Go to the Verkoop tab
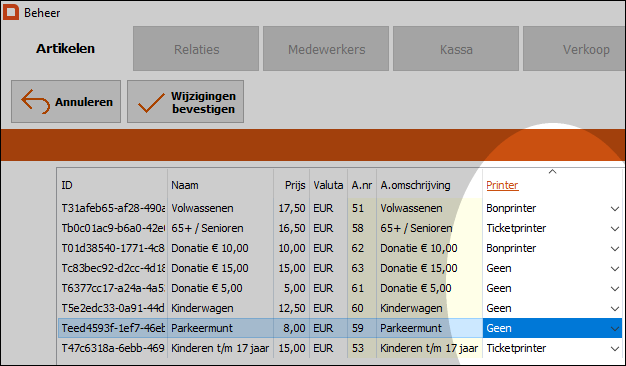Image resolution: width=626 pixels, height=366 pixels. click(574, 49)
